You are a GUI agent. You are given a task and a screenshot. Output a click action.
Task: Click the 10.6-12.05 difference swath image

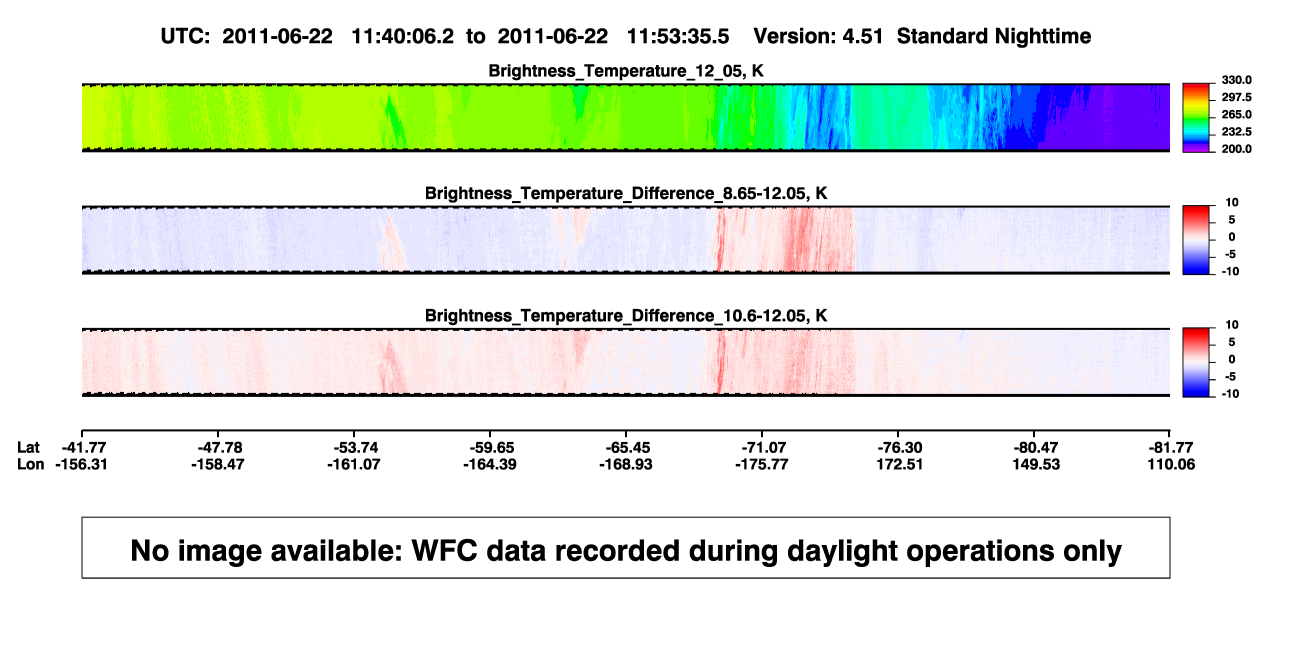pos(626,362)
